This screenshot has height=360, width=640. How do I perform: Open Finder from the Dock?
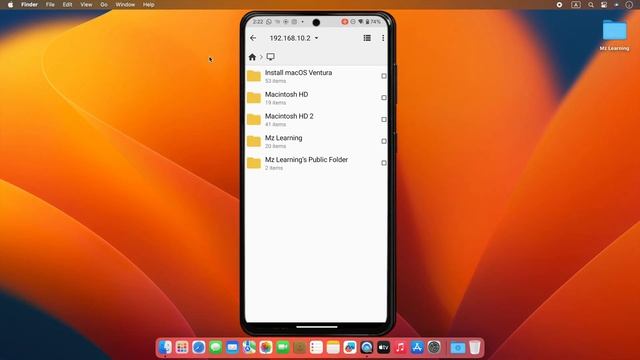pyautogui.click(x=165, y=347)
